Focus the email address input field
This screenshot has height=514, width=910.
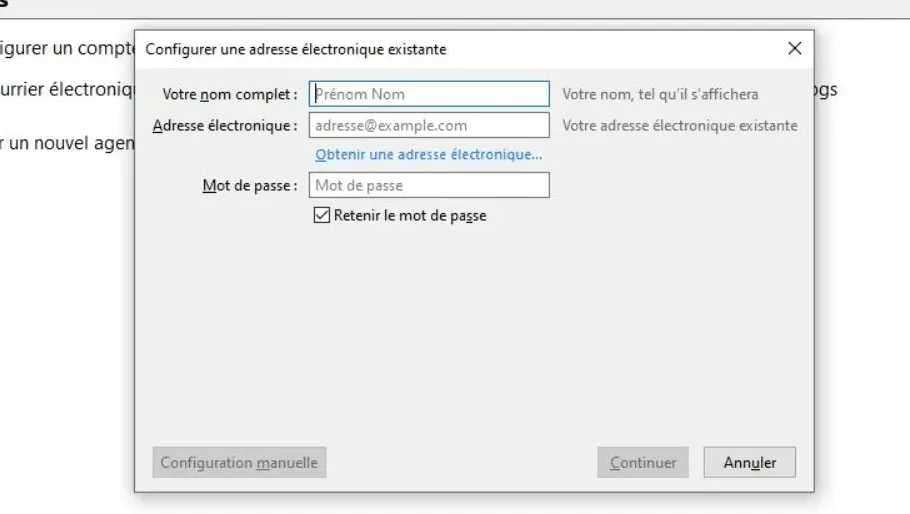click(x=429, y=125)
